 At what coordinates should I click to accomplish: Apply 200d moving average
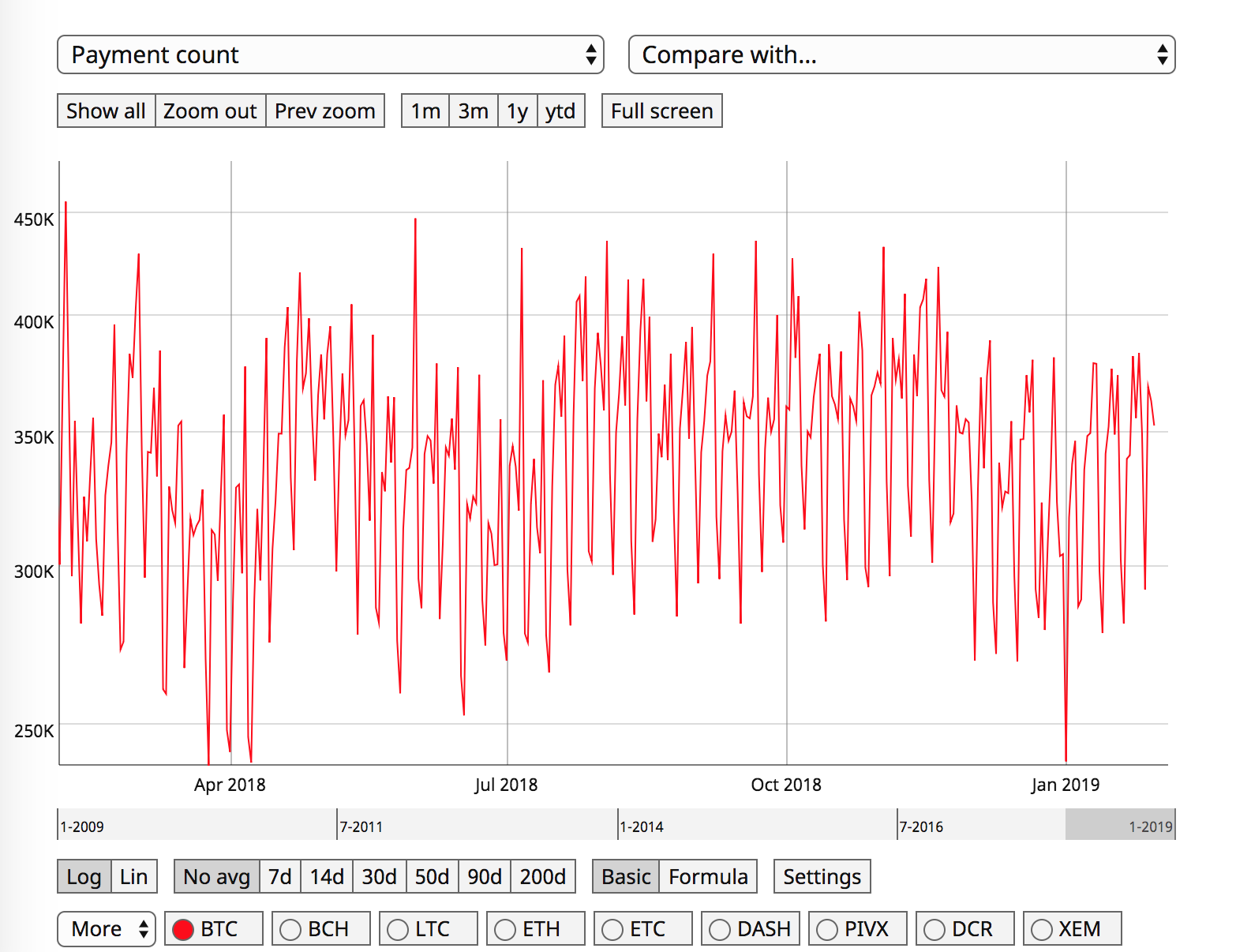pyautogui.click(x=543, y=876)
